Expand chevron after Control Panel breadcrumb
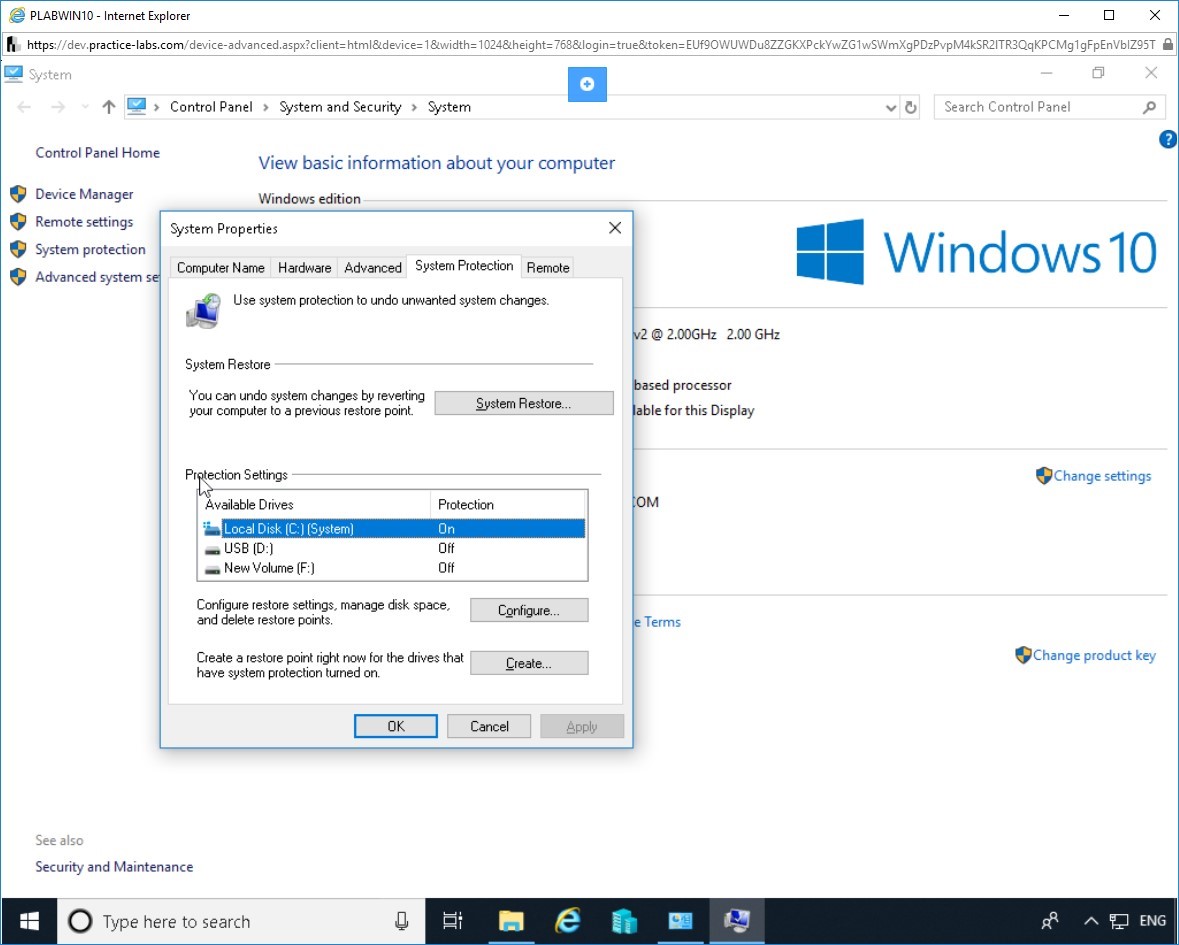The image size is (1179, 945). (x=265, y=108)
